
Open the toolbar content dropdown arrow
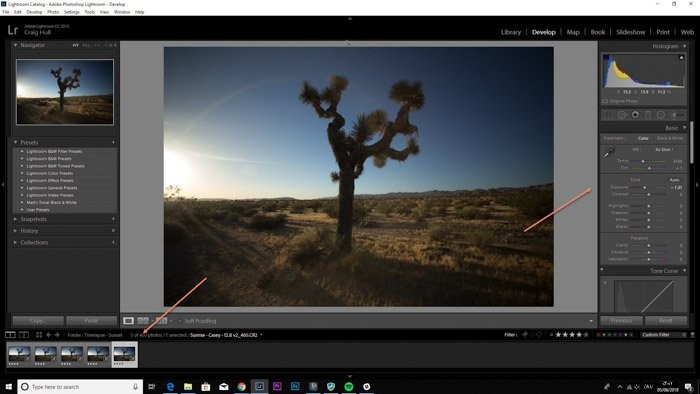point(591,321)
